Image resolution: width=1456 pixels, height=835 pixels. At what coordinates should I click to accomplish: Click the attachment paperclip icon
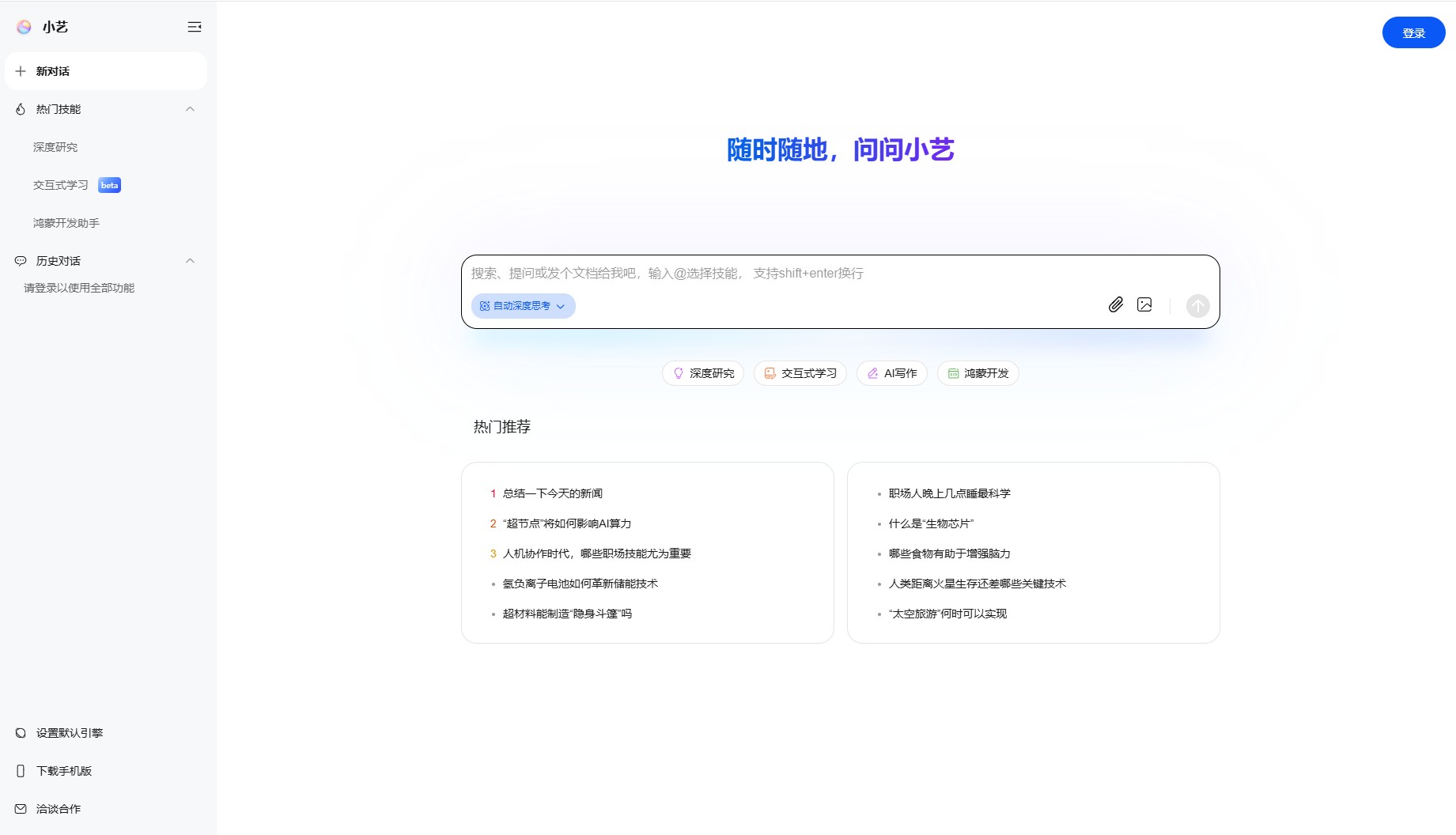[1116, 304]
